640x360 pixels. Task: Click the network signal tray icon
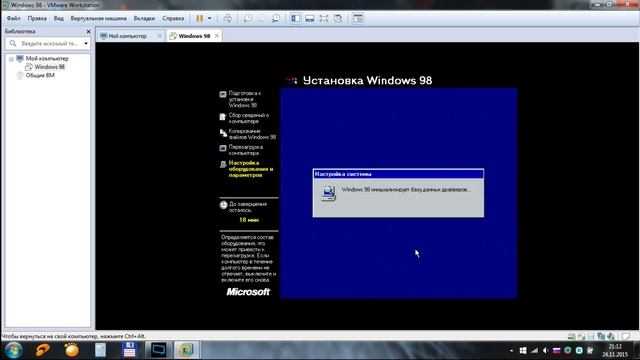point(534,351)
